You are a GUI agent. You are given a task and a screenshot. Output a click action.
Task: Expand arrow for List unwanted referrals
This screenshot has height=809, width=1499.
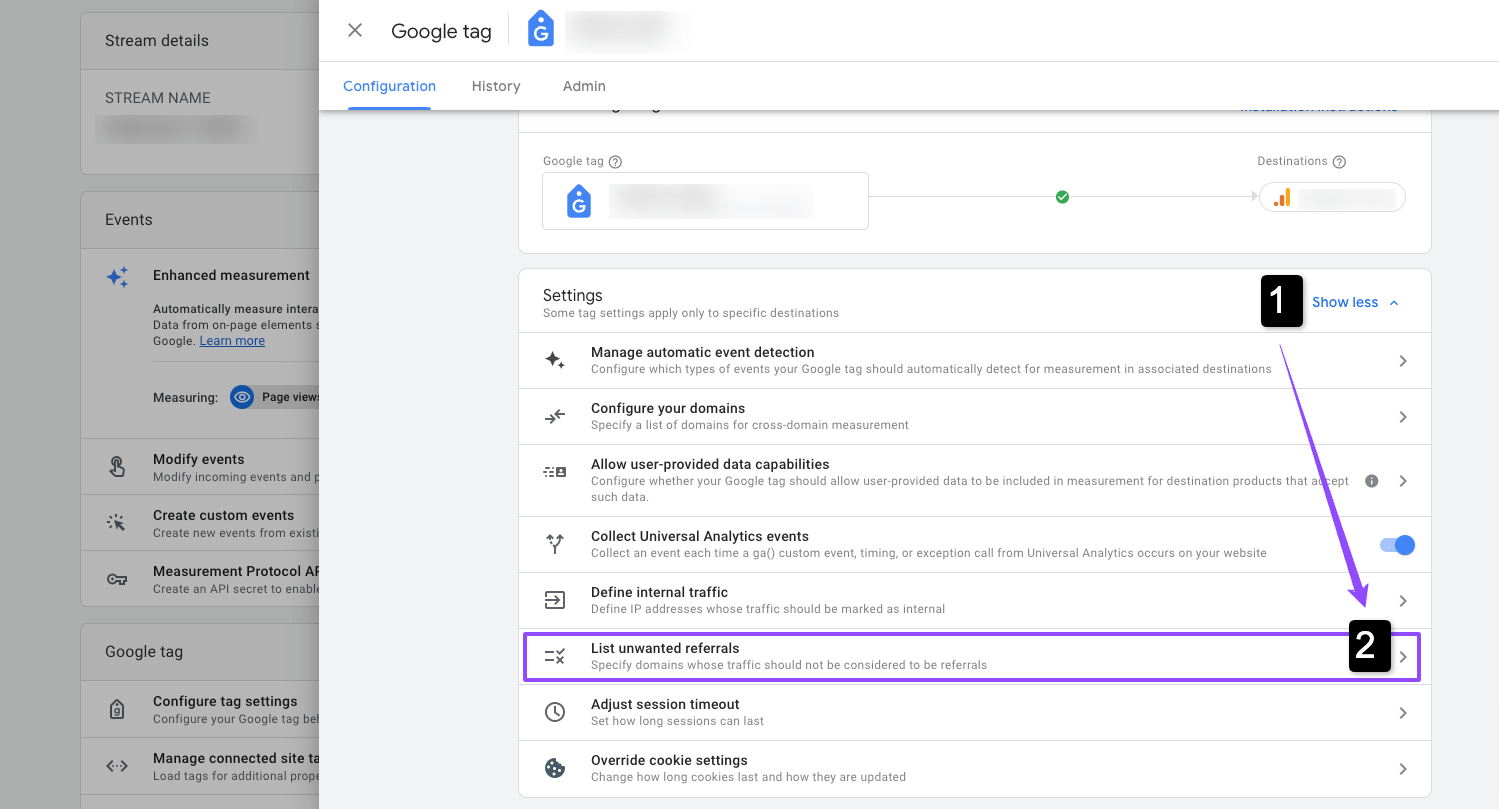coord(1403,657)
